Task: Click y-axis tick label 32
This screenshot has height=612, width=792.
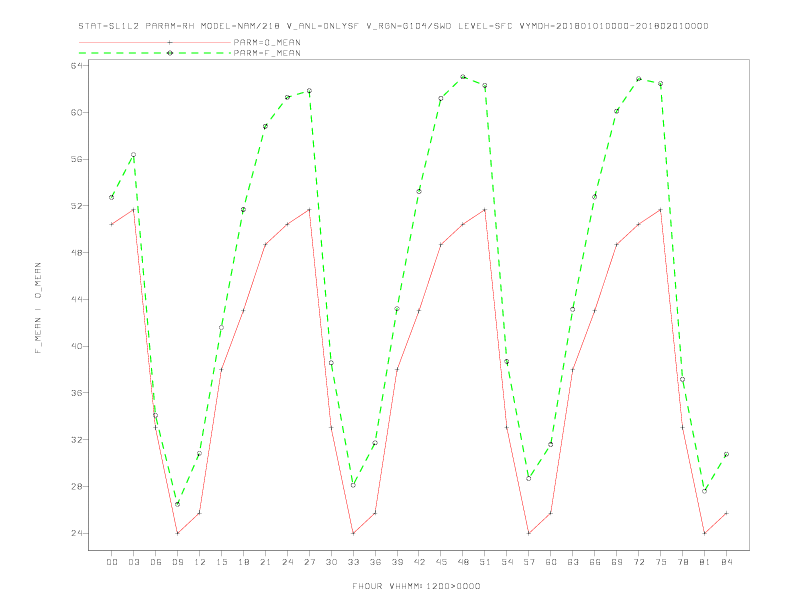Action: tap(77, 440)
